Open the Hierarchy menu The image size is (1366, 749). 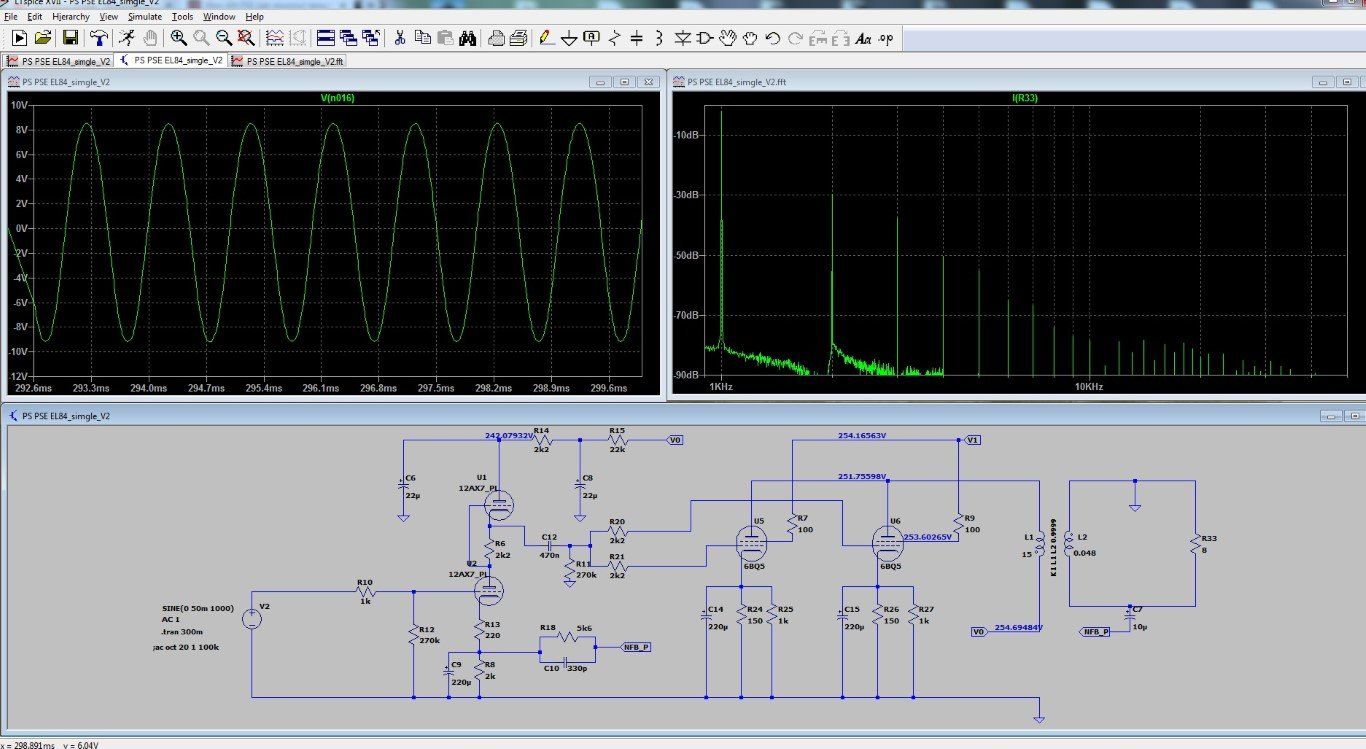pos(71,17)
